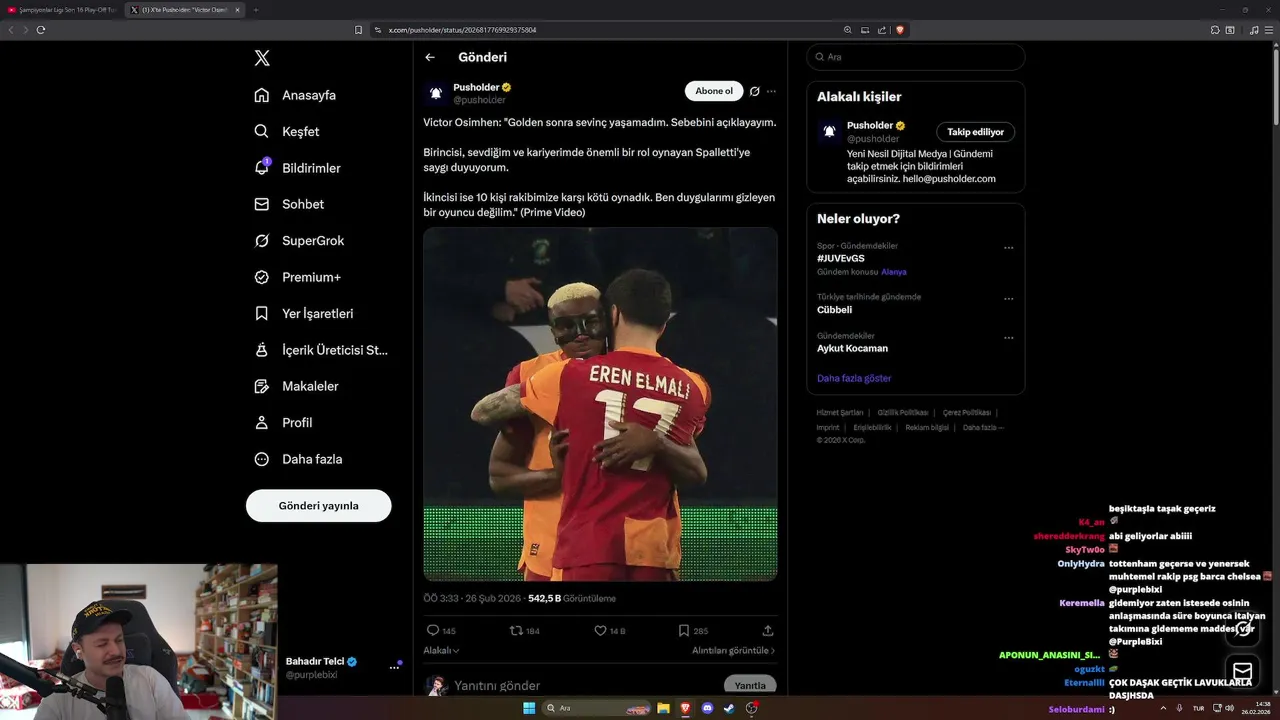This screenshot has height=720, width=1280.
Task: Click Gizlilik Politikası footer link
Action: [x=903, y=412]
